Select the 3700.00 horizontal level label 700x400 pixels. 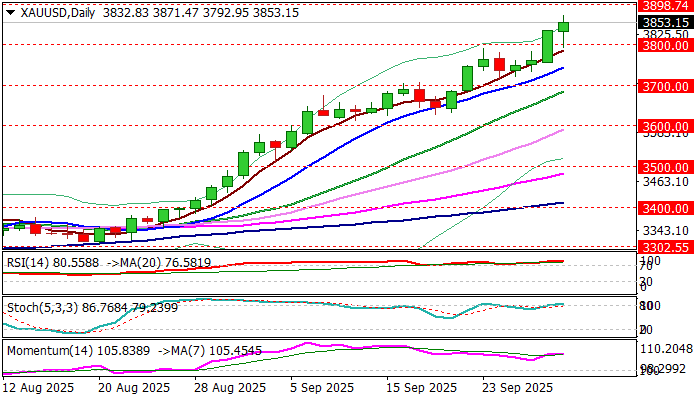tap(666, 86)
